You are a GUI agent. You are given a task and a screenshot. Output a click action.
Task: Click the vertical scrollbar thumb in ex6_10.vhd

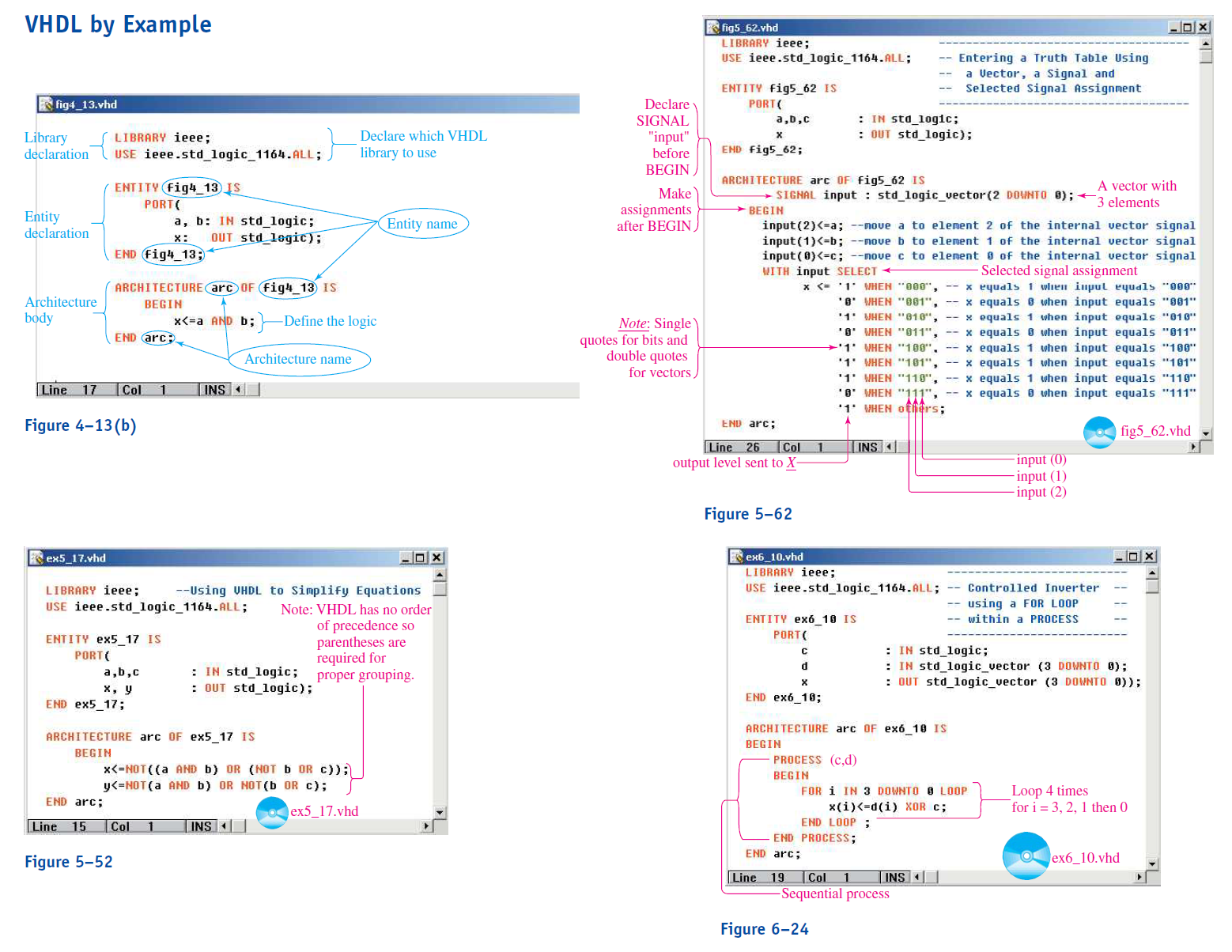click(1152, 586)
